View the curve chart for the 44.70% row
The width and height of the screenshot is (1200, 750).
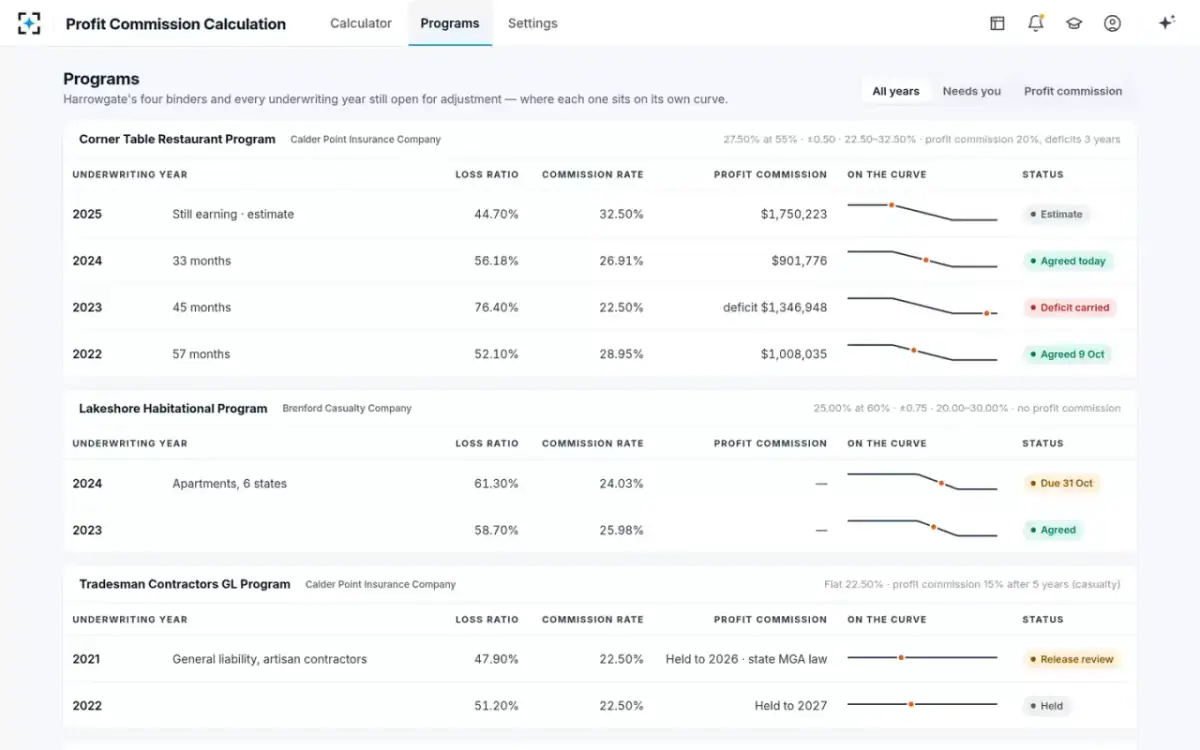point(922,212)
